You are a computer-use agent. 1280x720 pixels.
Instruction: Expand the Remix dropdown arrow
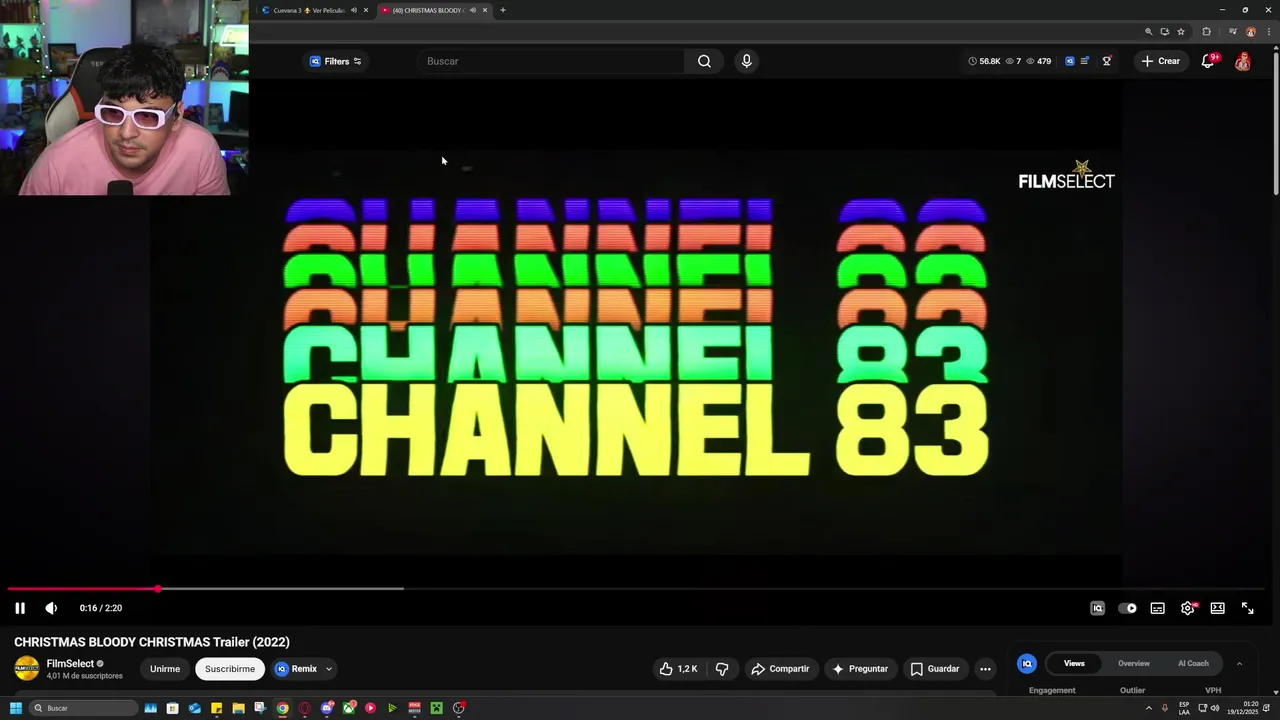coord(328,669)
